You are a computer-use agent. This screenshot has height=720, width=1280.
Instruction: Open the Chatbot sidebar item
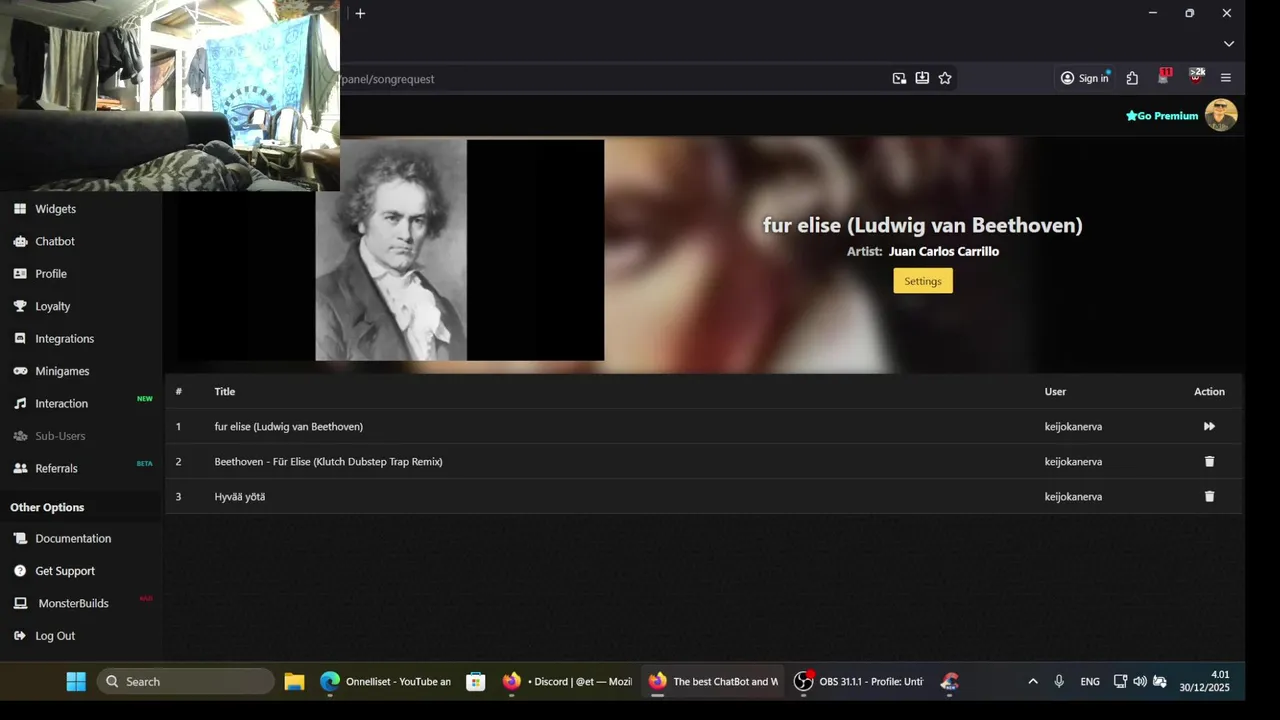point(55,241)
